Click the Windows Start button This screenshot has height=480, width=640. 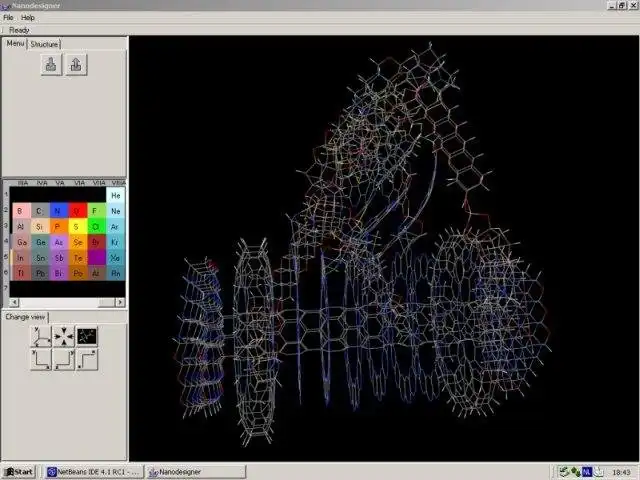tap(19, 472)
